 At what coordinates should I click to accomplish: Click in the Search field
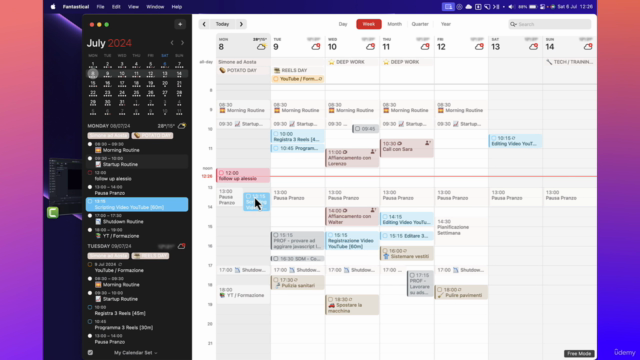click(550, 24)
